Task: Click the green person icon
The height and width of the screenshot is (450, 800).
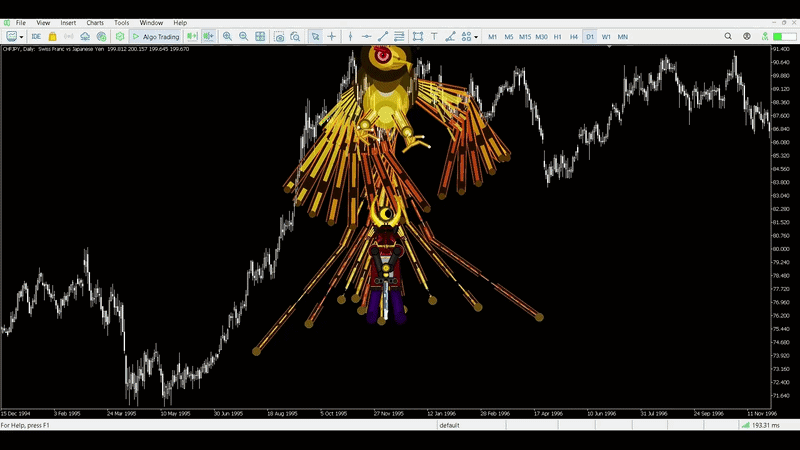Action: pos(765,37)
